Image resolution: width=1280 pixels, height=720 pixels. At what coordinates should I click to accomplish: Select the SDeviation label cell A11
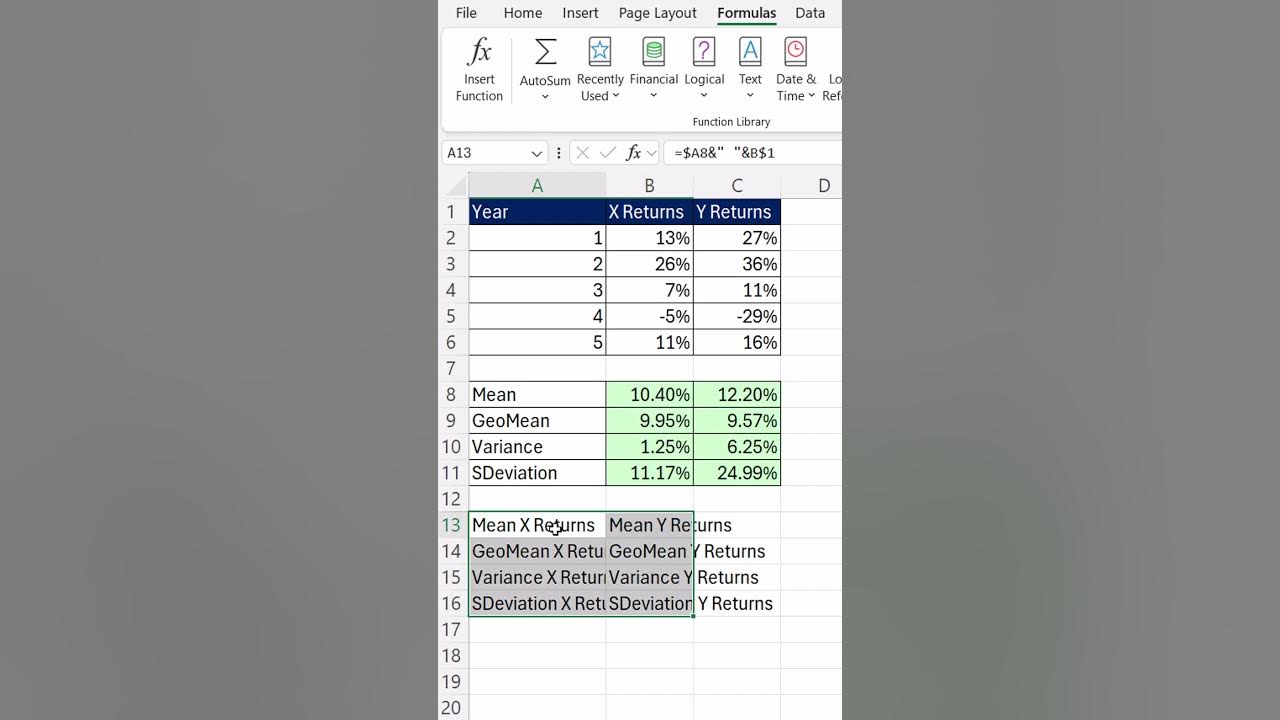click(537, 472)
